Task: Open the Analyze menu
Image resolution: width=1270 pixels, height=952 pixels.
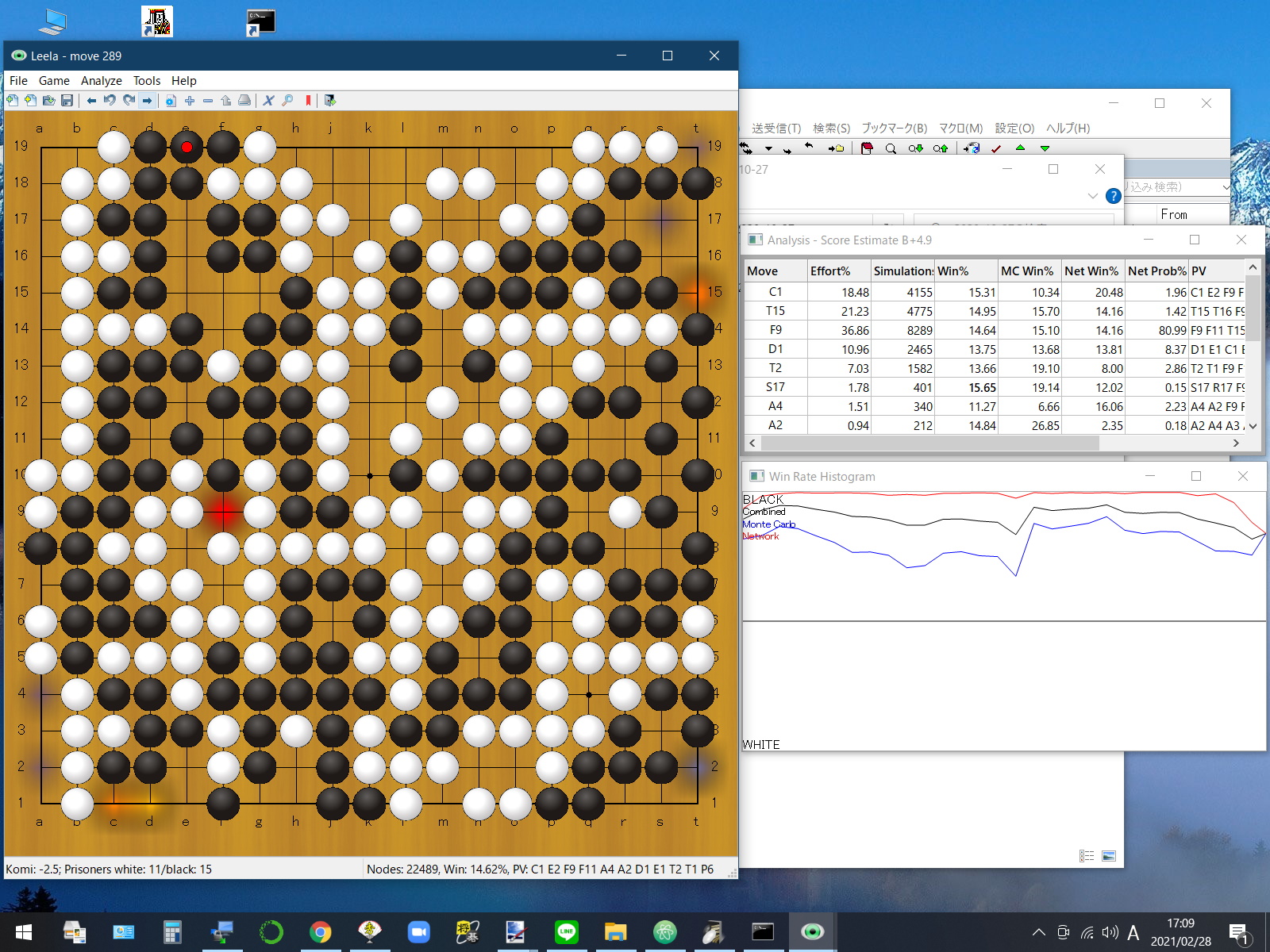Action: click(101, 81)
